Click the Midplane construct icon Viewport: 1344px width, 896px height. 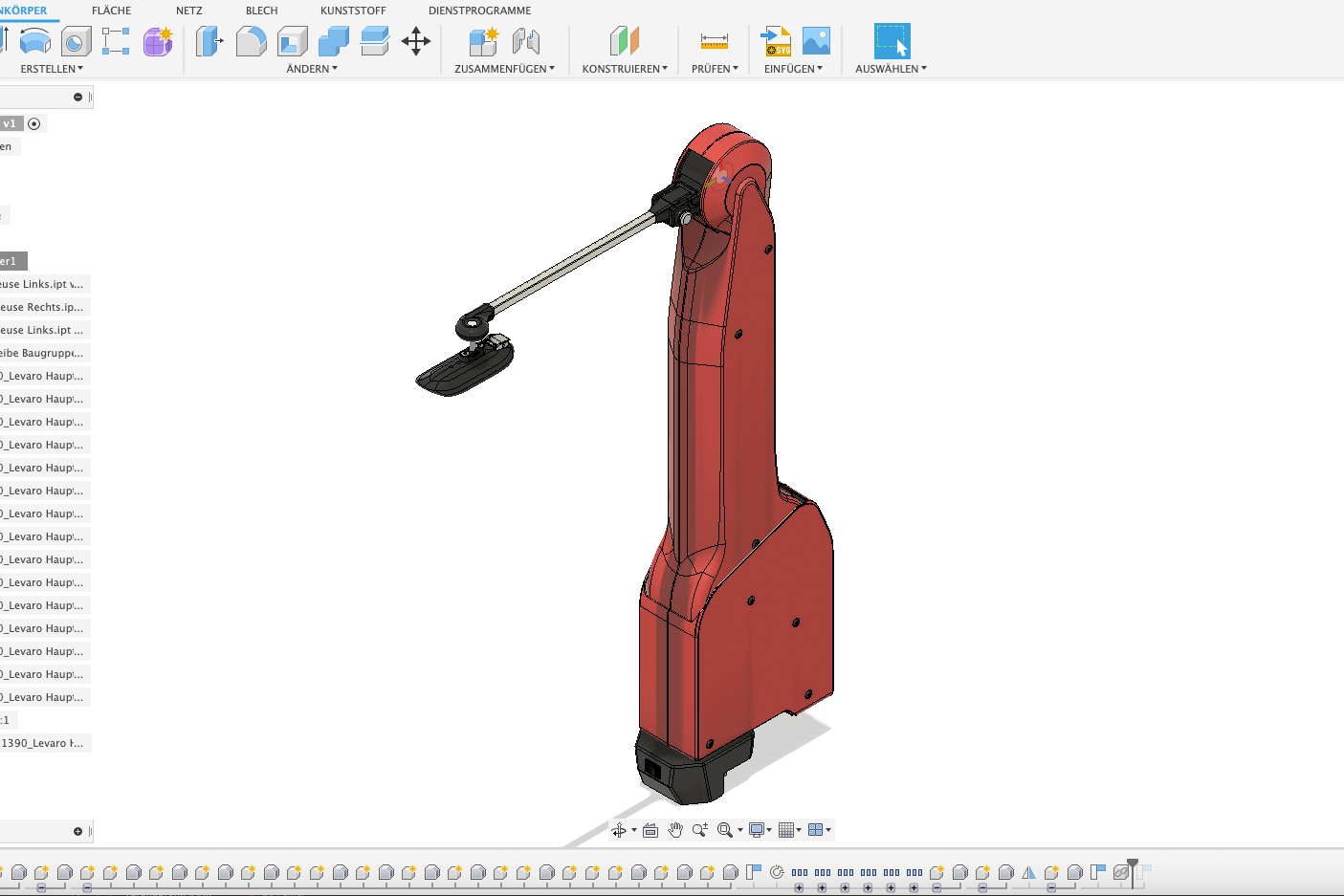point(625,41)
